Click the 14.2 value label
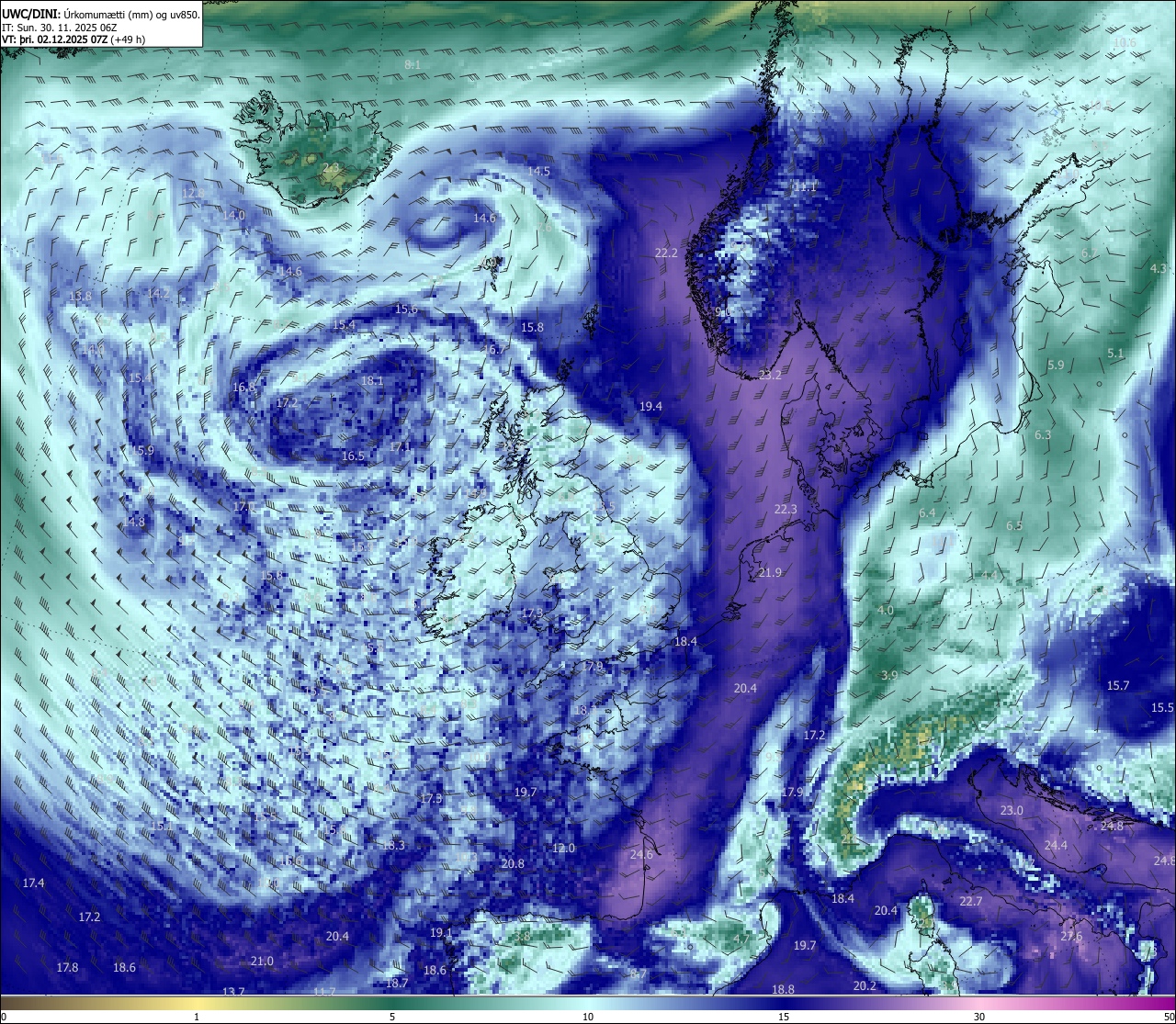 (158, 293)
